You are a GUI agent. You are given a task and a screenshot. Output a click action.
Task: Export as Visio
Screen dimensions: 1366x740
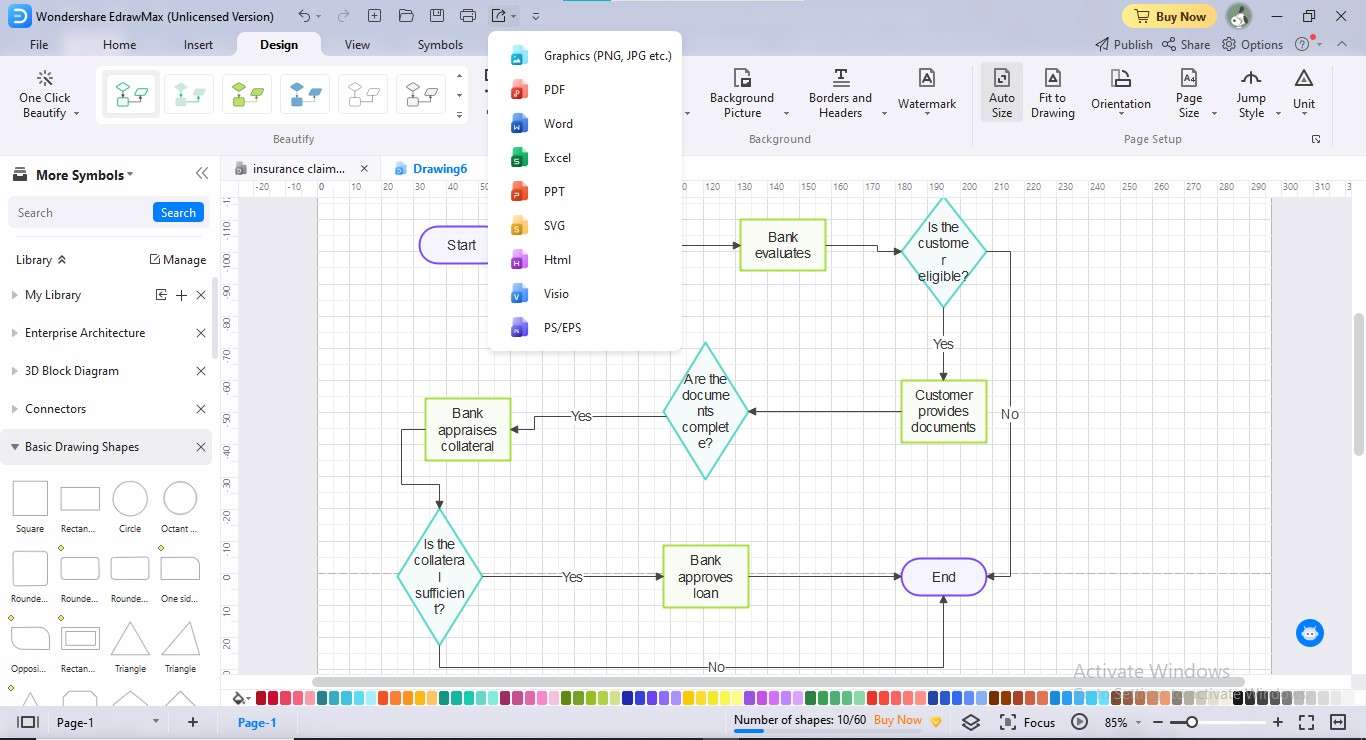pos(585,294)
